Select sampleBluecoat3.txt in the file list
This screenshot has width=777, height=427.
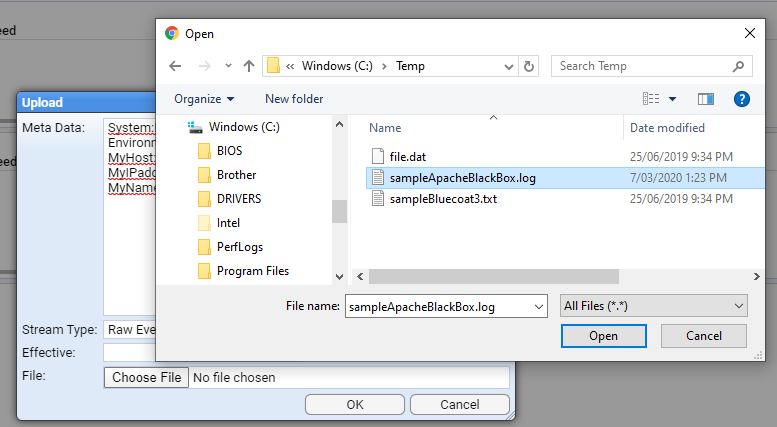442,199
